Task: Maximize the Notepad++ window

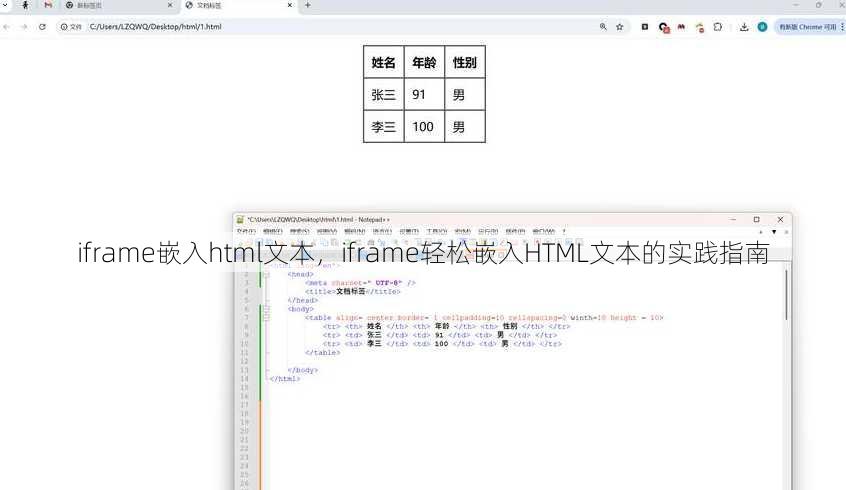Action: coord(756,220)
